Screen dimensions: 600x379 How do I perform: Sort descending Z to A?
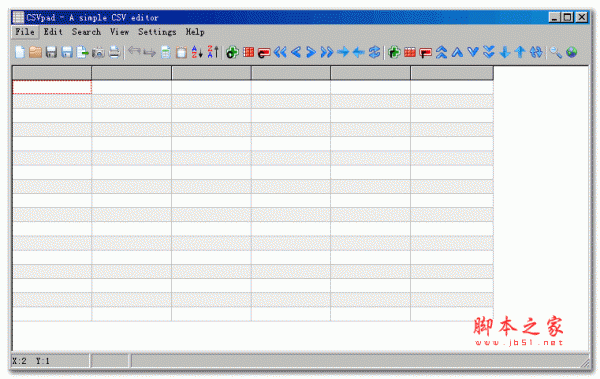coord(213,52)
